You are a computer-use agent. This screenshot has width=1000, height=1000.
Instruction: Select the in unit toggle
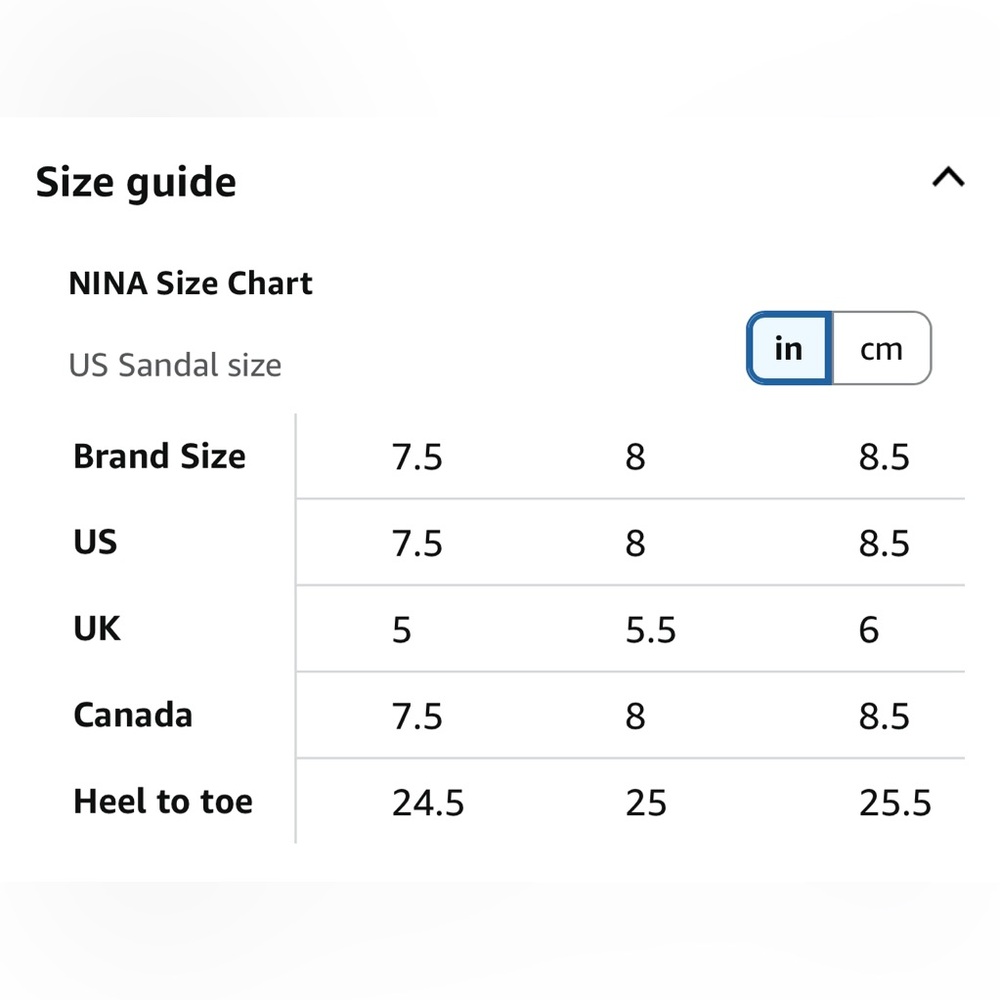coord(789,348)
